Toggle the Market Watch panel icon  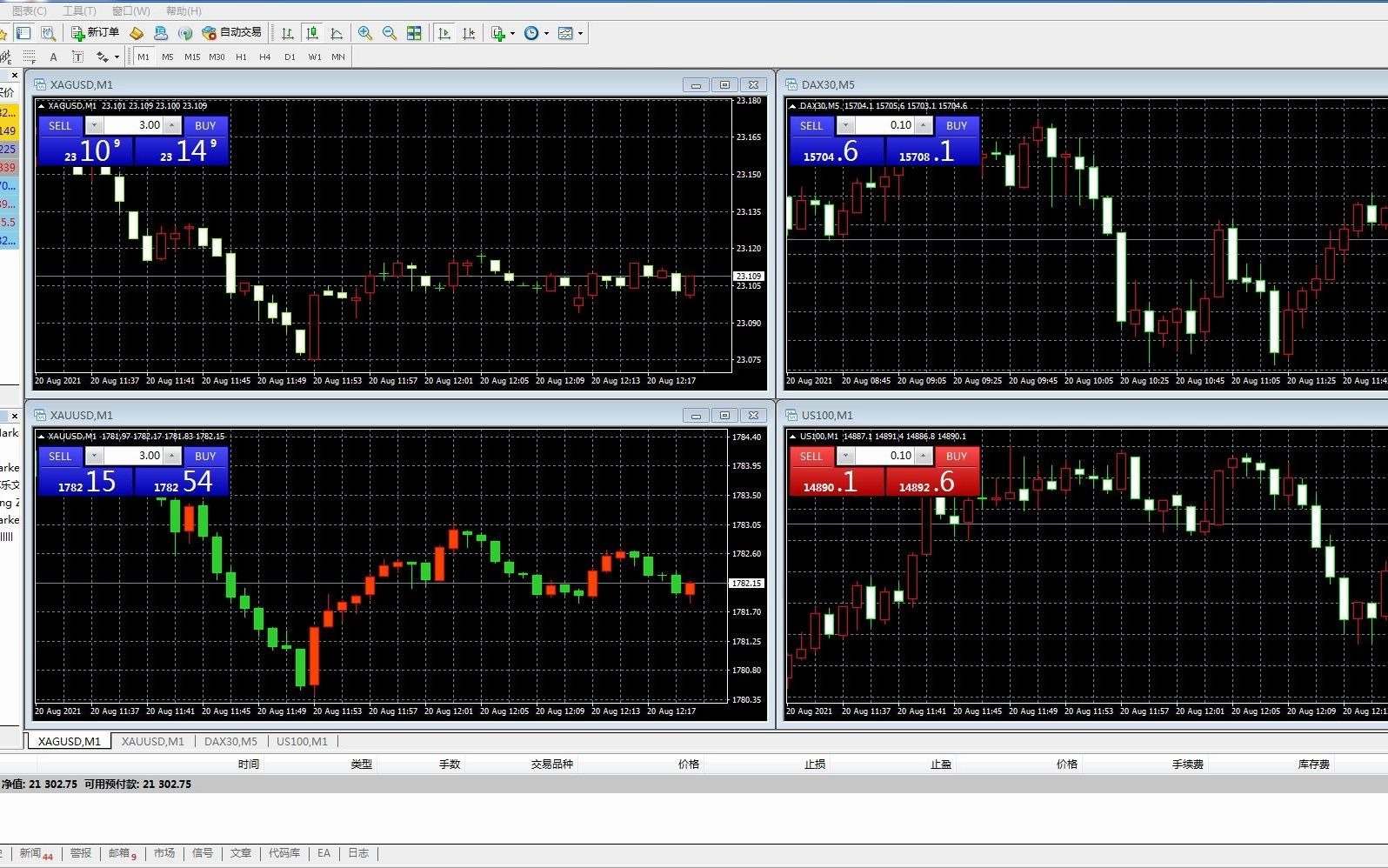(x=23, y=33)
